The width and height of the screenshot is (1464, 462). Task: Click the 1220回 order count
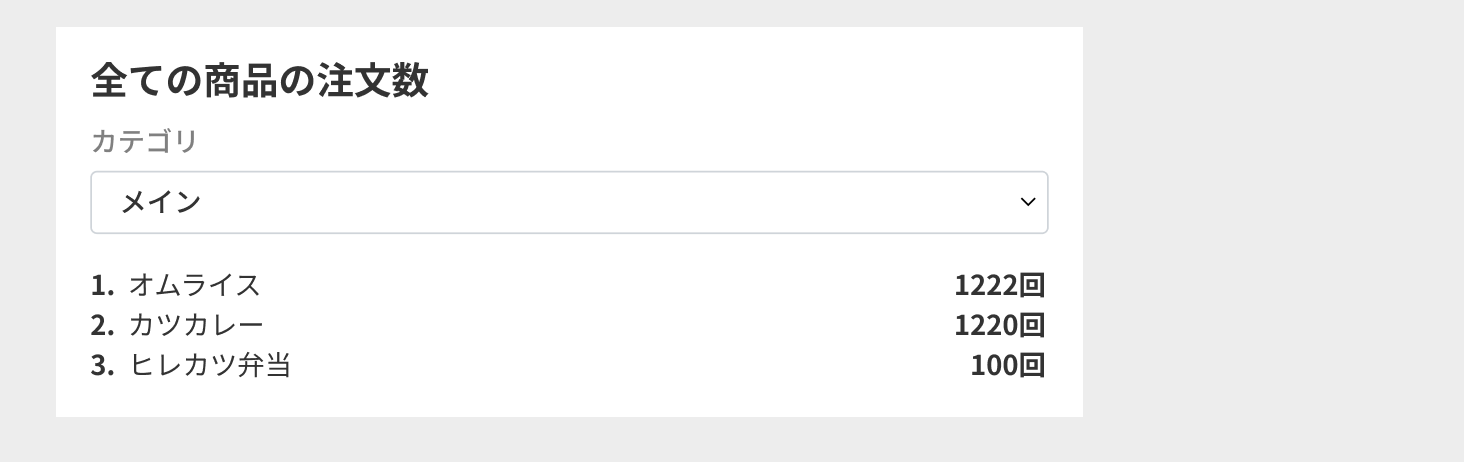click(x=999, y=326)
